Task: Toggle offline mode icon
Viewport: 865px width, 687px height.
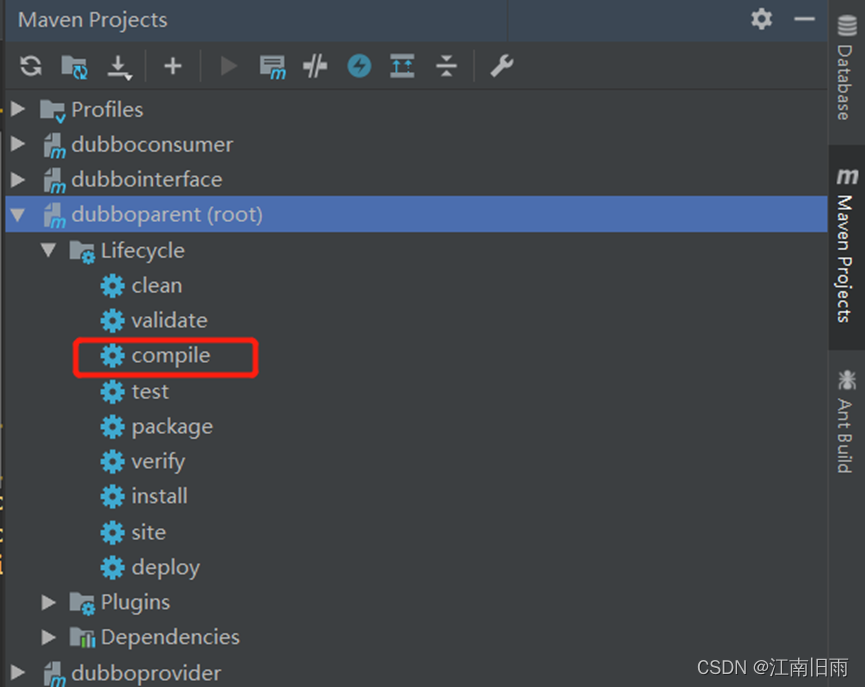Action: [x=315, y=66]
